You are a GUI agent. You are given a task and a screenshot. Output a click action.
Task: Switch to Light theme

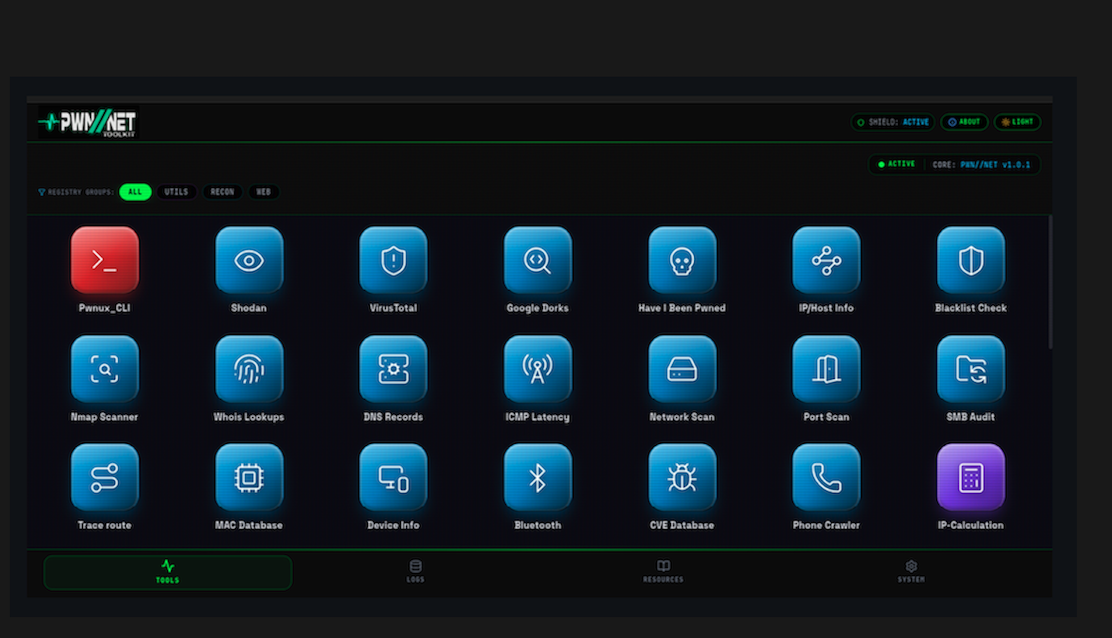[x=1017, y=122]
